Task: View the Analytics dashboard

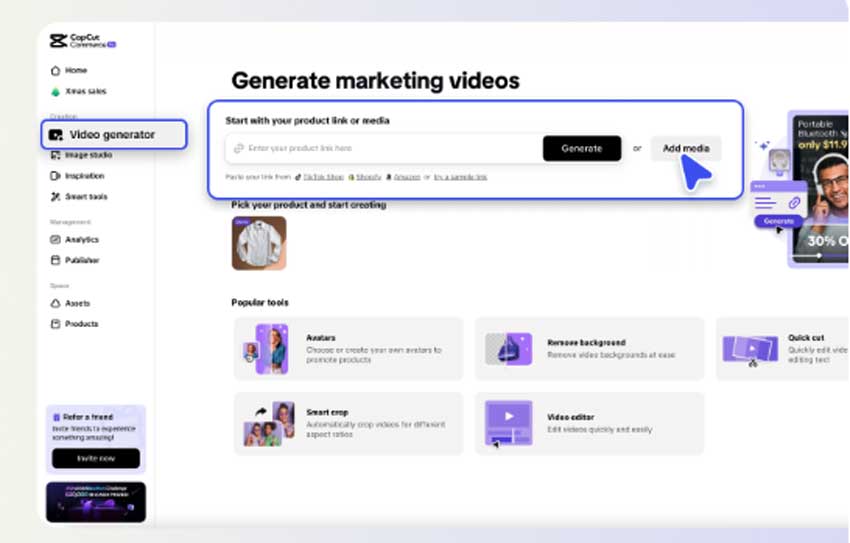Action: [81, 240]
